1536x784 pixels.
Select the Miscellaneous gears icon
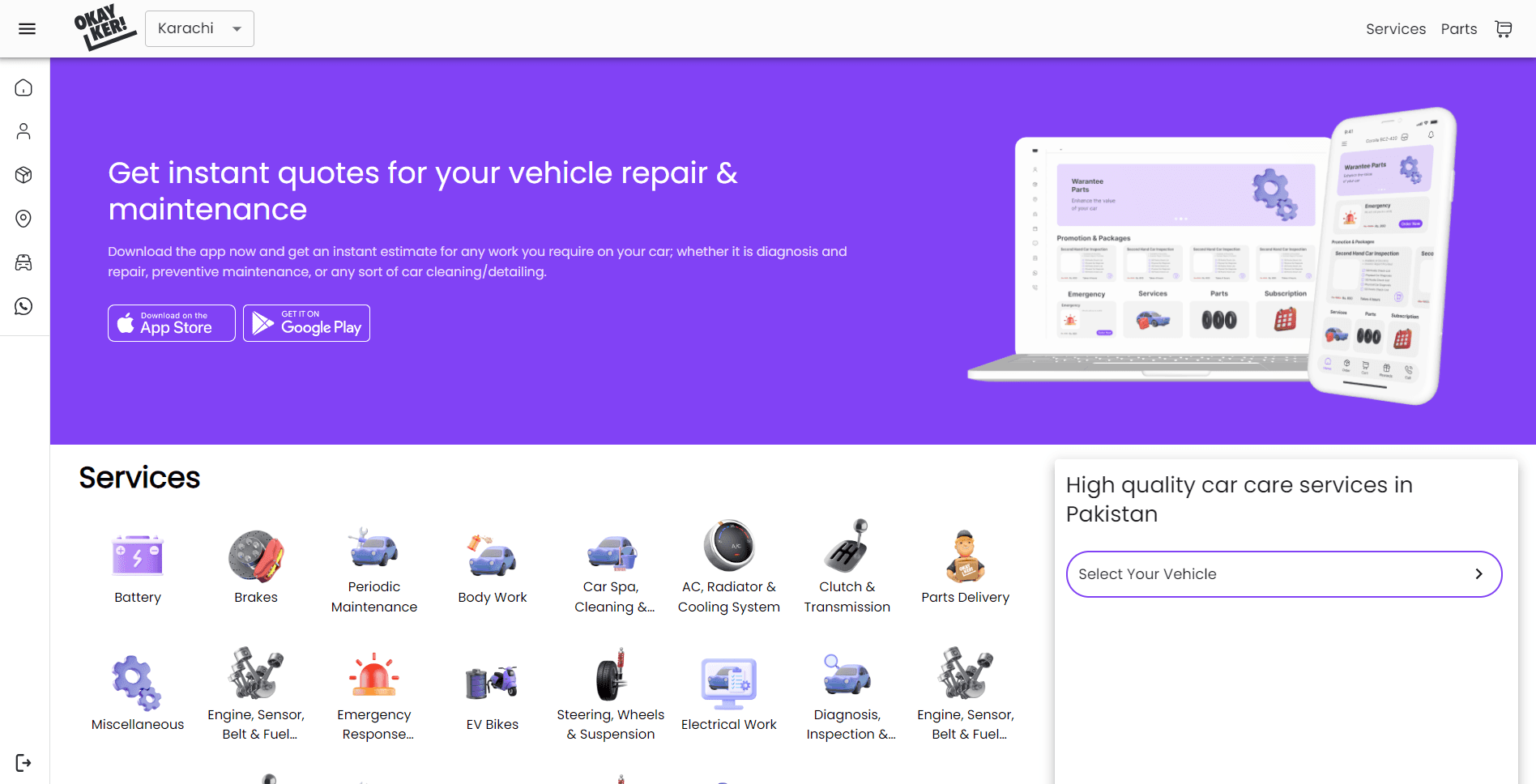(137, 683)
